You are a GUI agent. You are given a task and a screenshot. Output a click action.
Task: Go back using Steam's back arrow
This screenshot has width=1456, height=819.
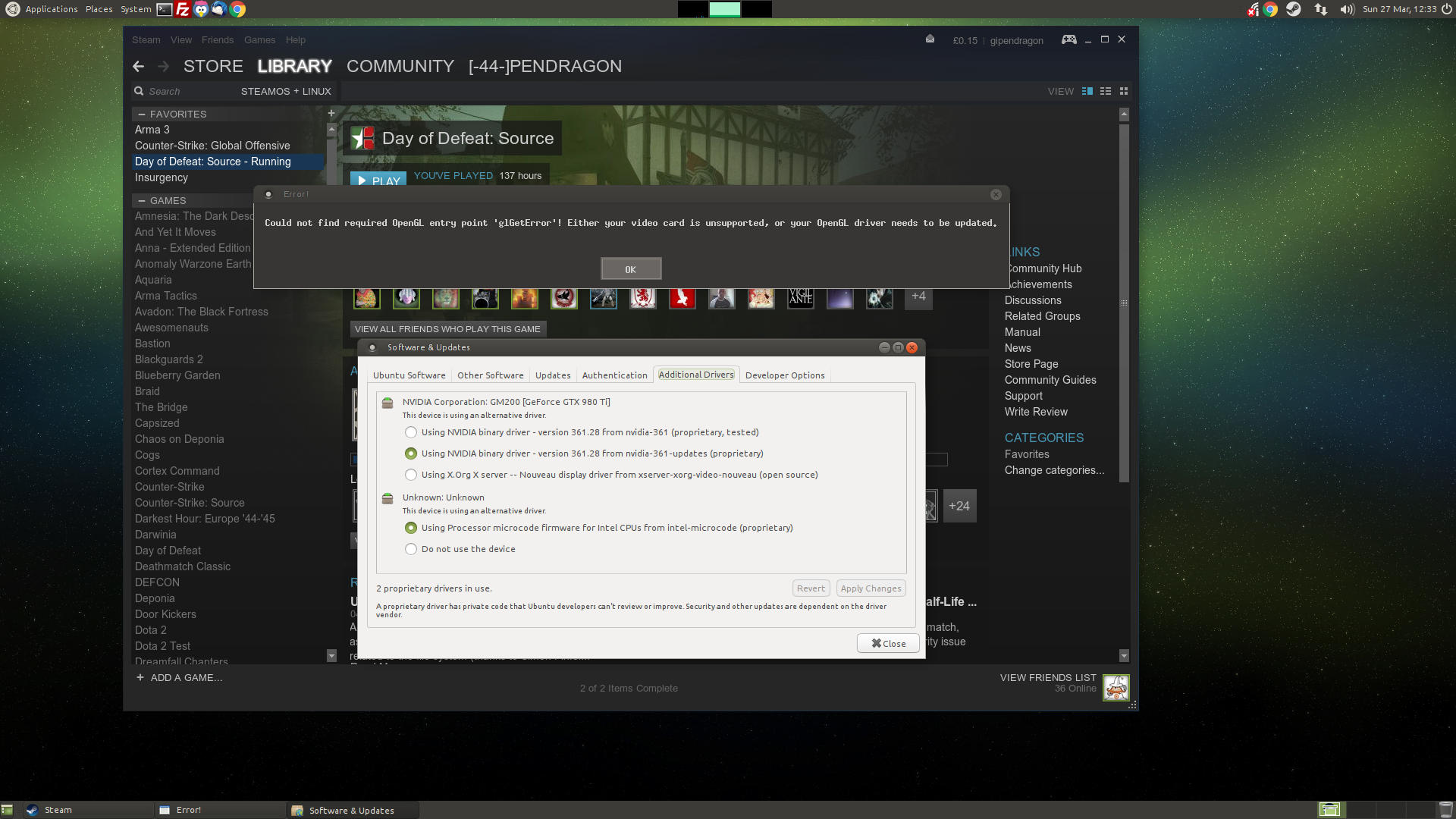coord(138,67)
